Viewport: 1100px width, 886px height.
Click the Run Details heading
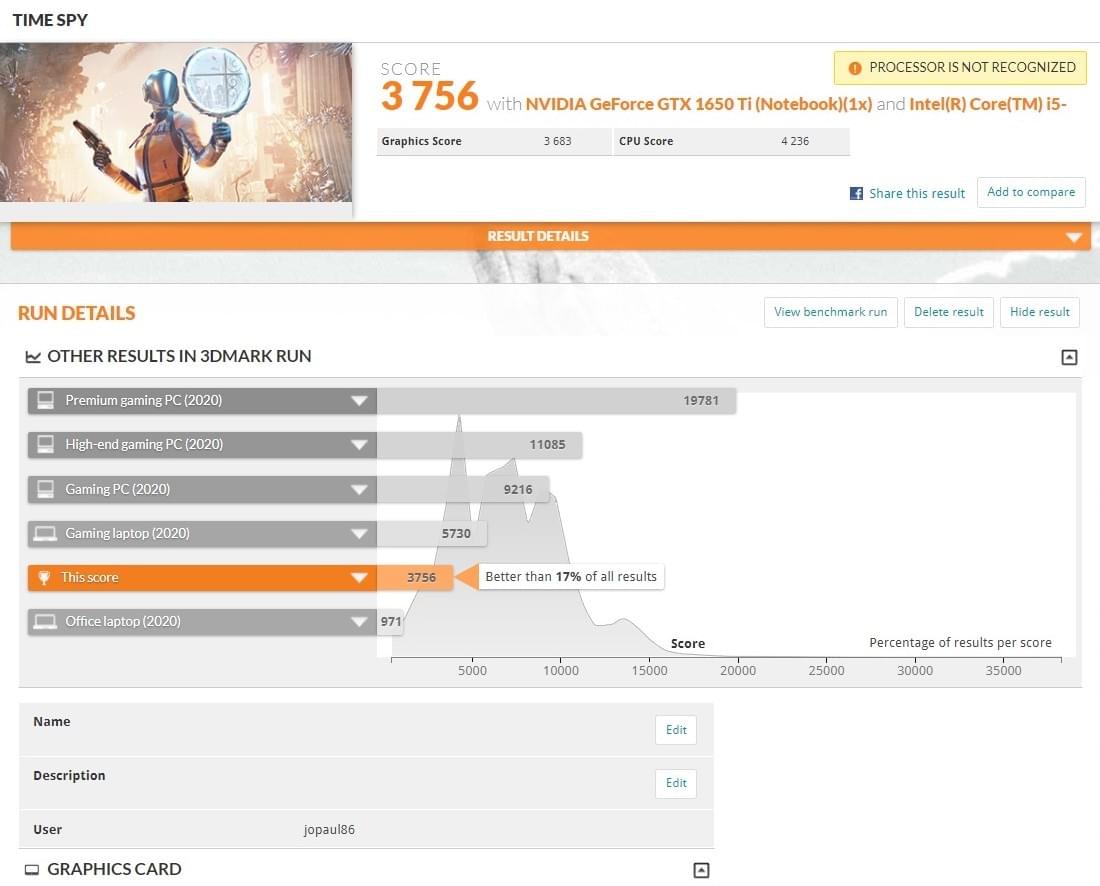tap(76, 313)
